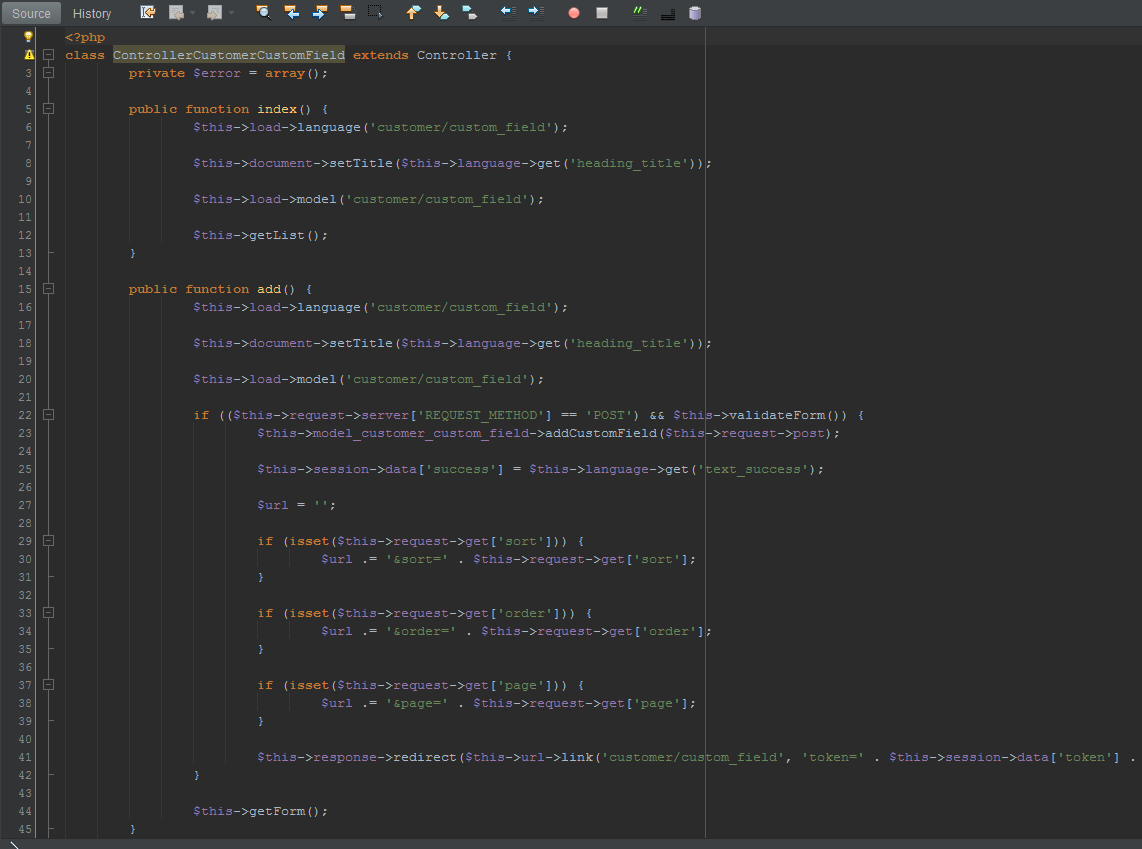
Task: Start macro recording with red circle
Action: point(574,13)
